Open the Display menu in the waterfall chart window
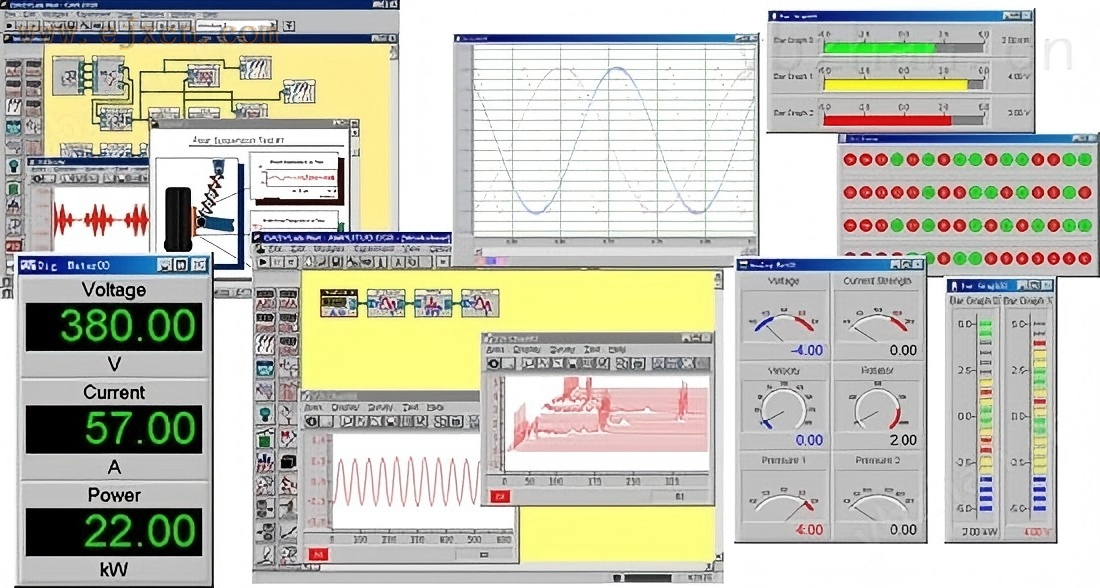Viewport: 1100px width, 588px height. [x=527, y=349]
